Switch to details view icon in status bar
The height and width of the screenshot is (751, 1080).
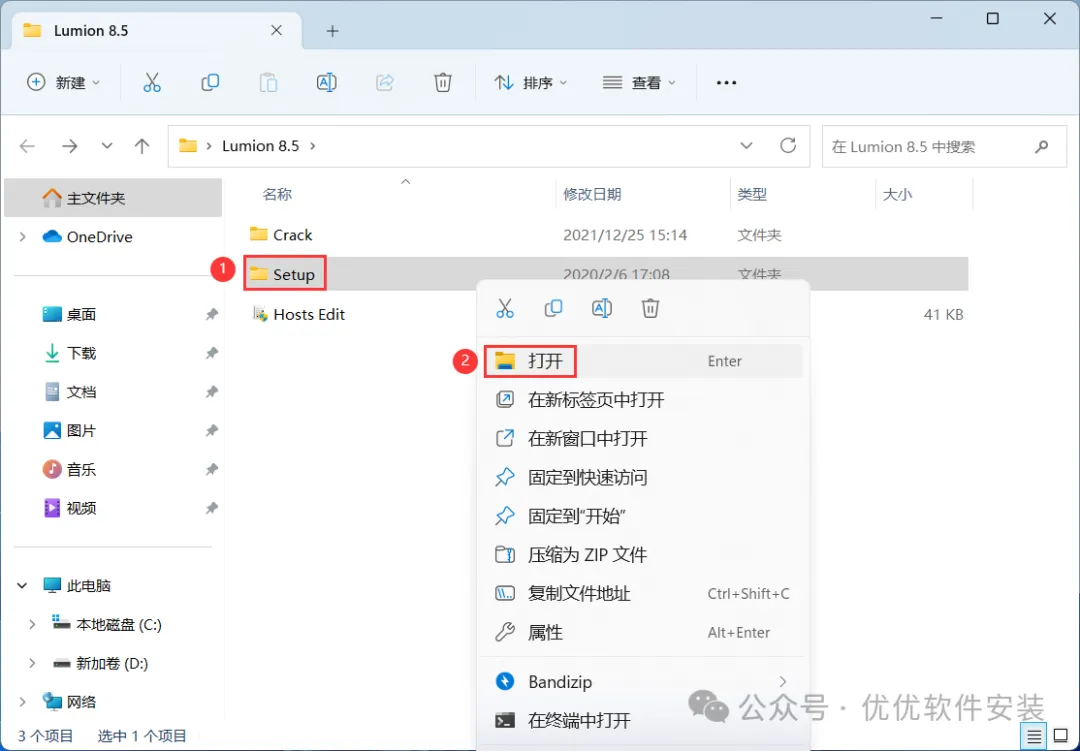pyautogui.click(x=1033, y=737)
